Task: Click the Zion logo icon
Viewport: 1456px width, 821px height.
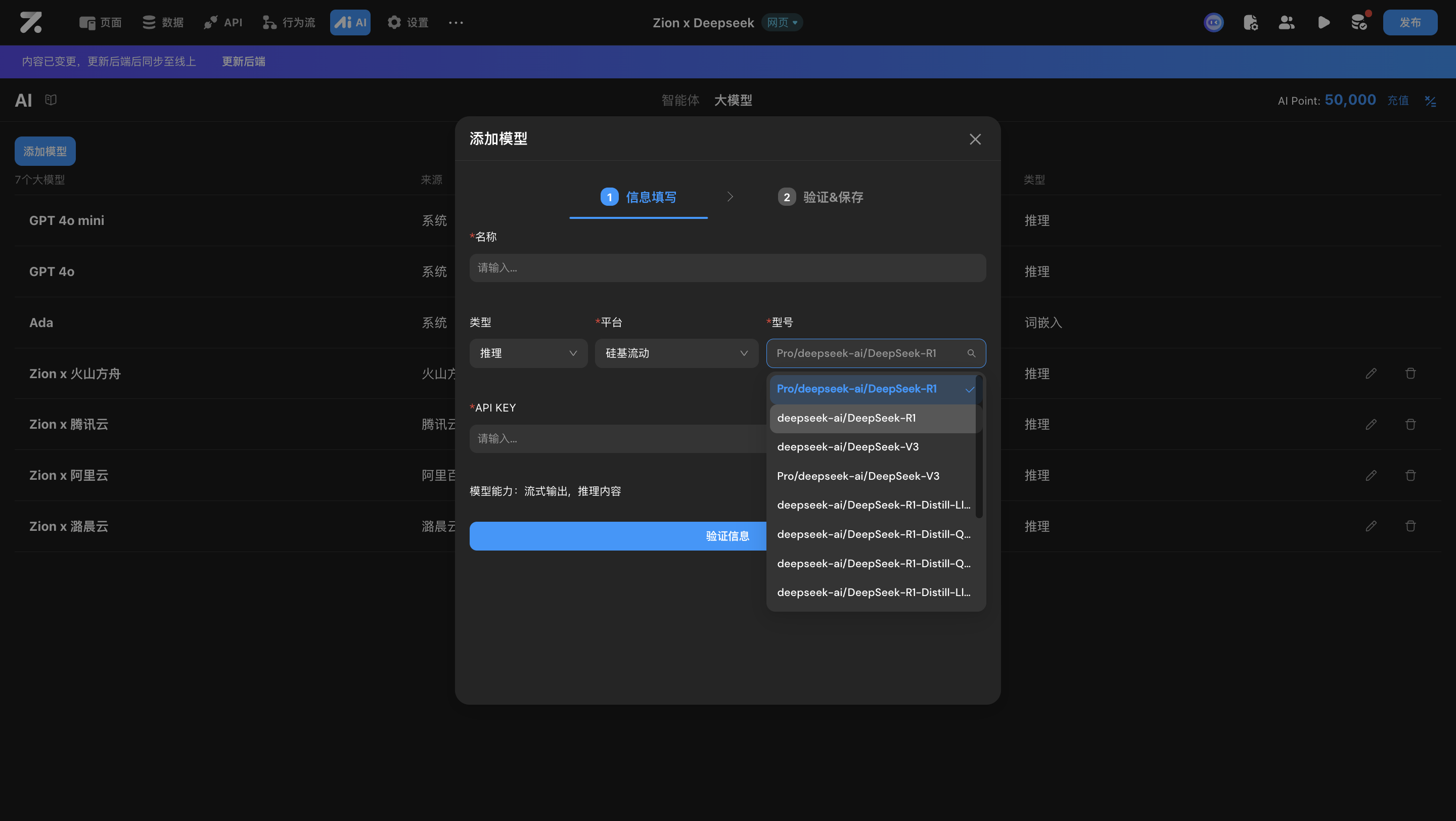Action: tap(30, 23)
